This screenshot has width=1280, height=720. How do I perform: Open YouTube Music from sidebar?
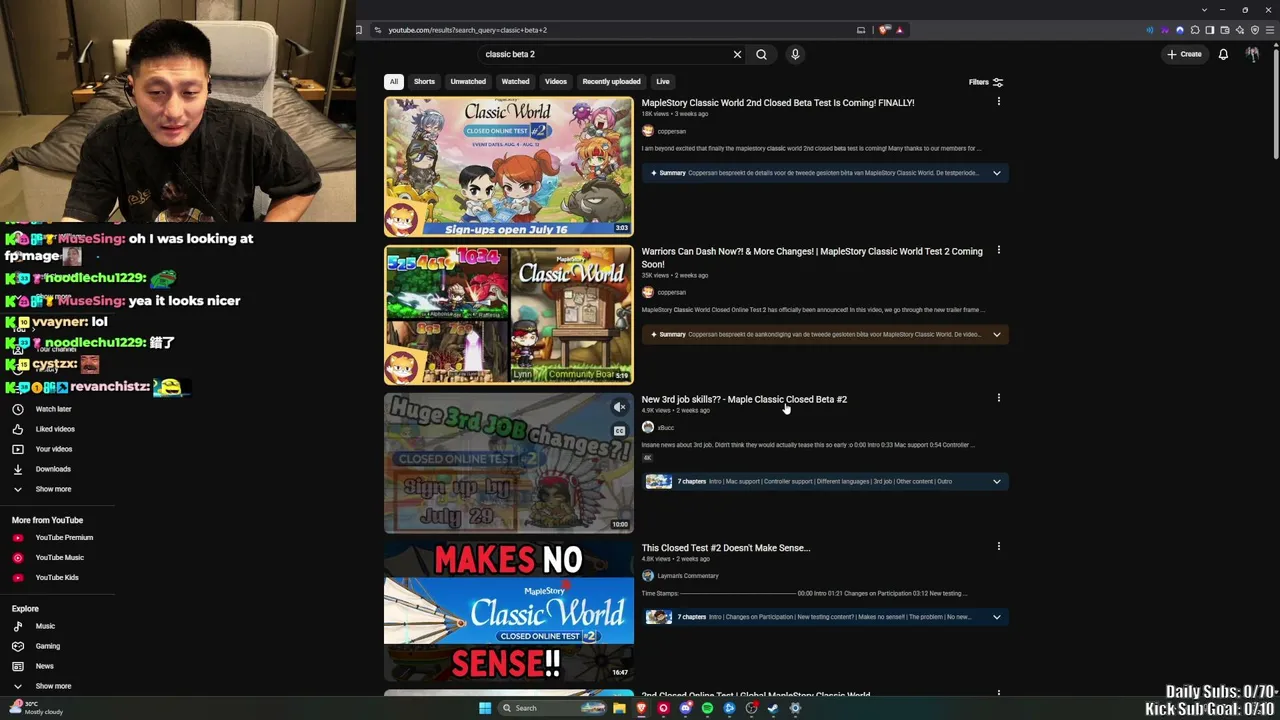[x=60, y=558]
